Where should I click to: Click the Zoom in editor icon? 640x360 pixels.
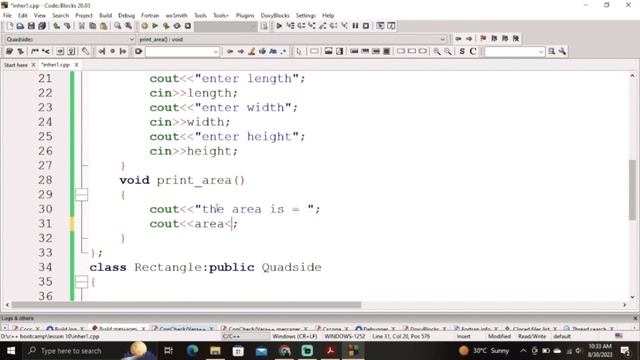coord(437,51)
